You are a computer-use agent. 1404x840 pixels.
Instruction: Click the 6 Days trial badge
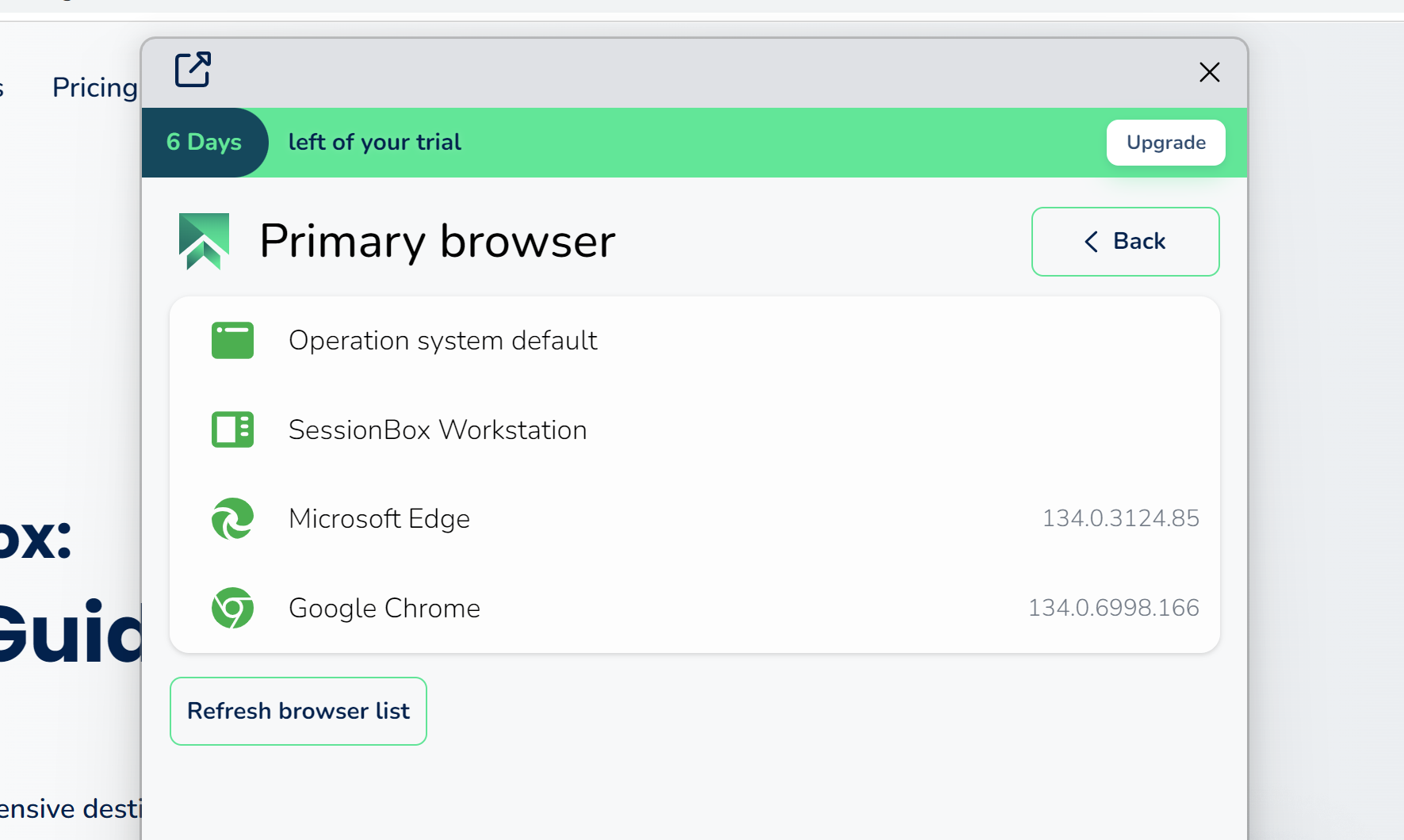tap(205, 143)
